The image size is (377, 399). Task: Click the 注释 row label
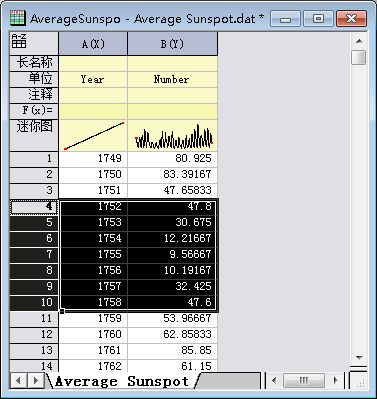34,95
